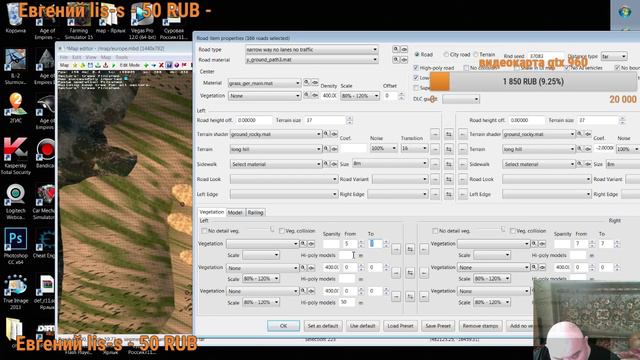Click search icon beside left Terrain shader
Viewport: 640px width, 360px height.
(x=326, y=134)
